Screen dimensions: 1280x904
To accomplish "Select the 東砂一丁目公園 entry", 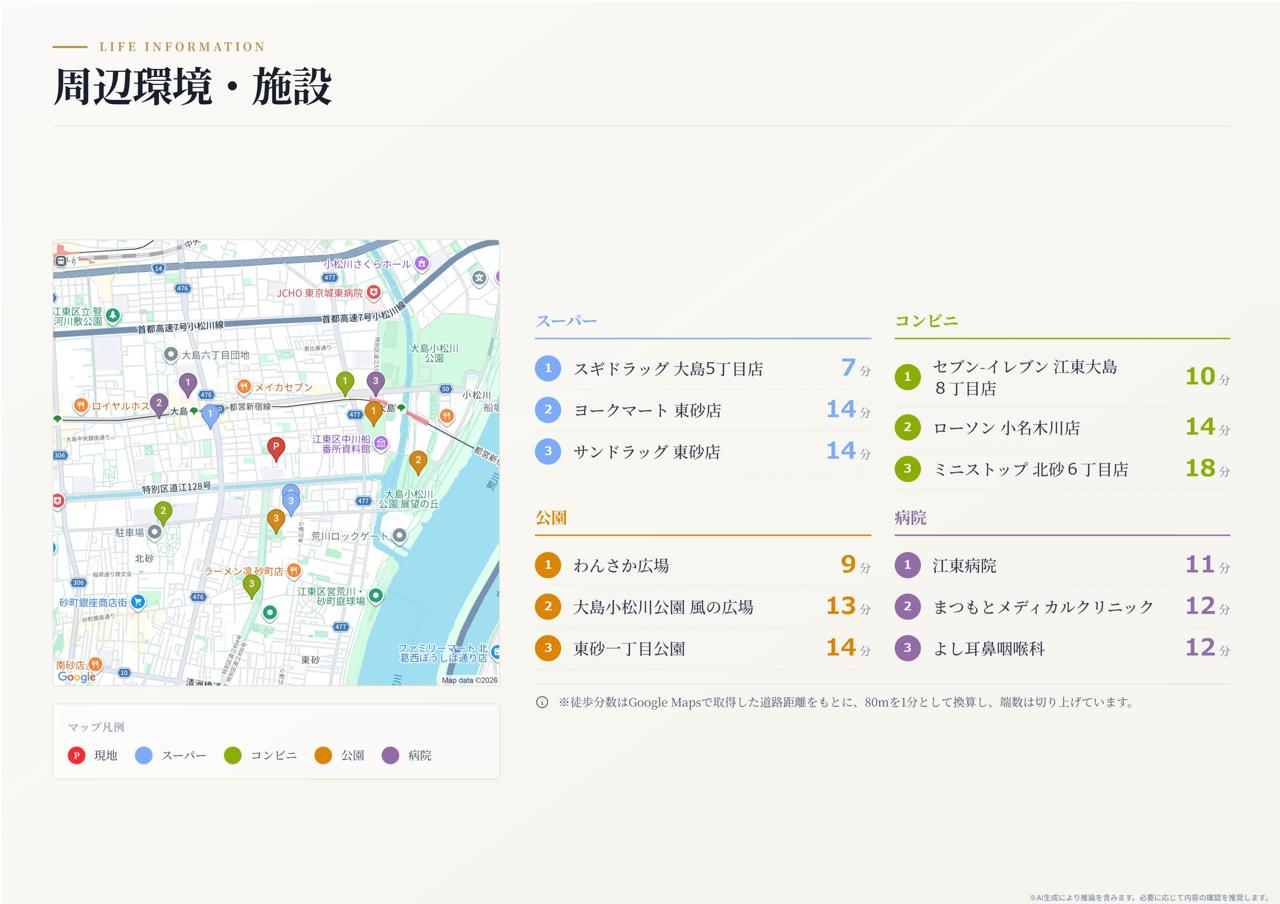I will click(703, 648).
